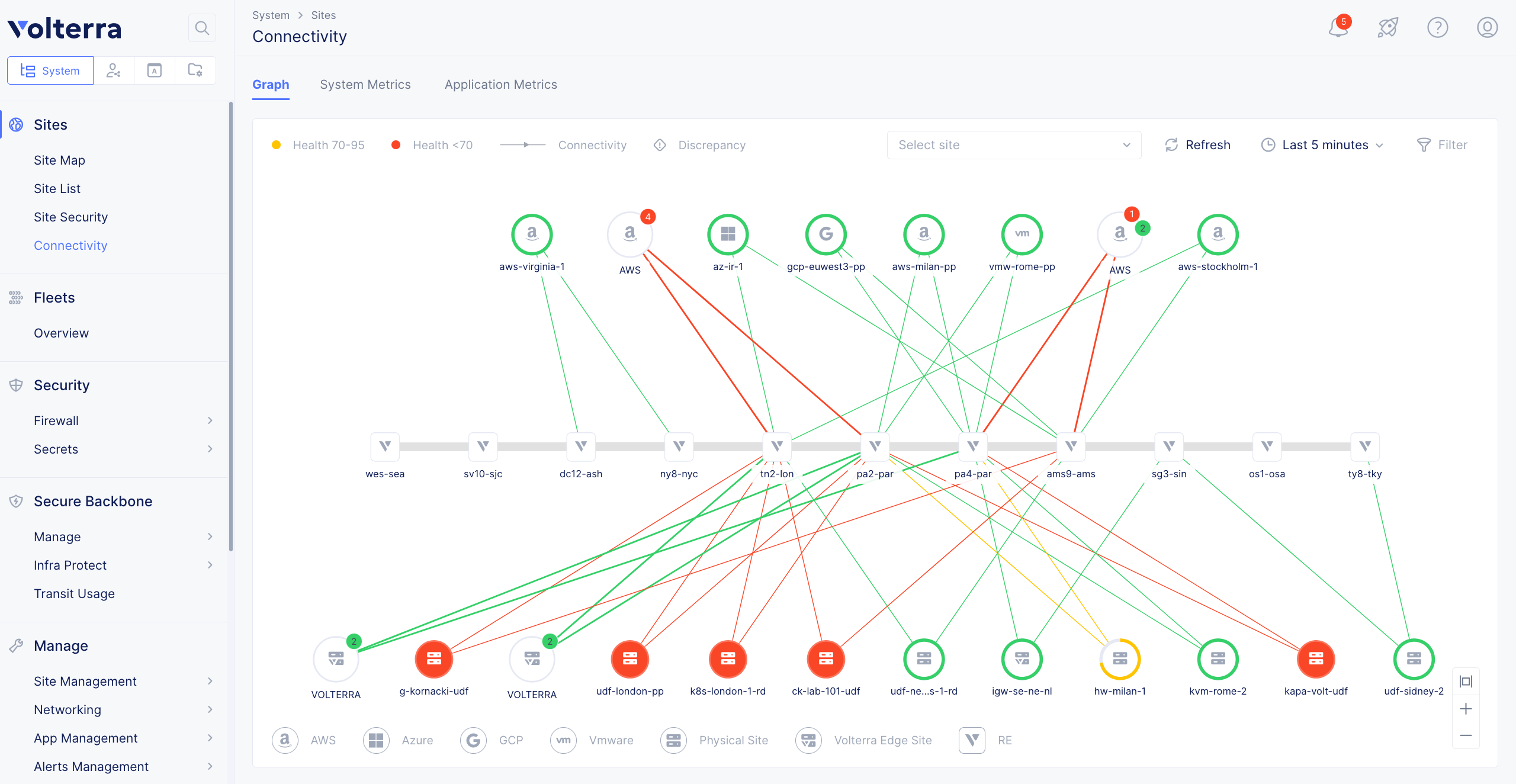Viewport: 1516px width, 784px height.
Task: Open the Filter button
Action: [1442, 145]
